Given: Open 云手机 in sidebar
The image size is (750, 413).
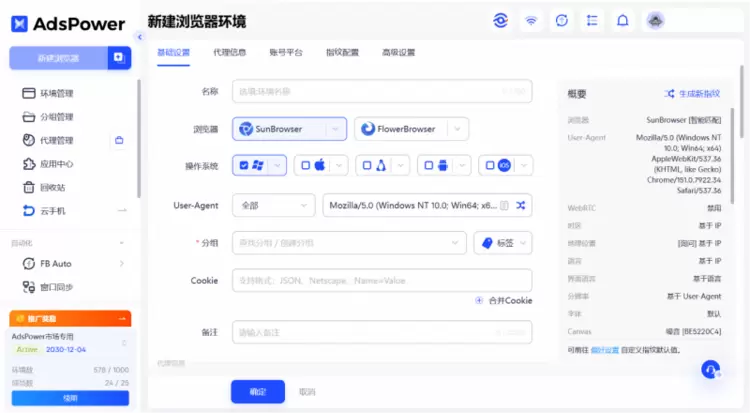Looking at the screenshot, I should (x=44, y=211).
